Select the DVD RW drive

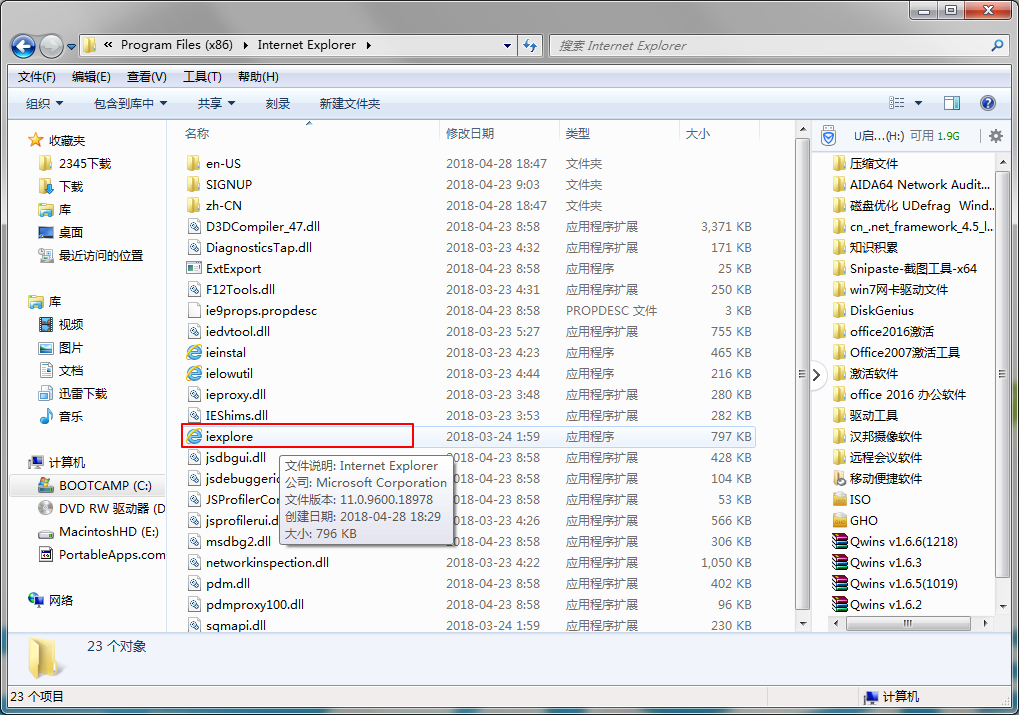pos(112,508)
